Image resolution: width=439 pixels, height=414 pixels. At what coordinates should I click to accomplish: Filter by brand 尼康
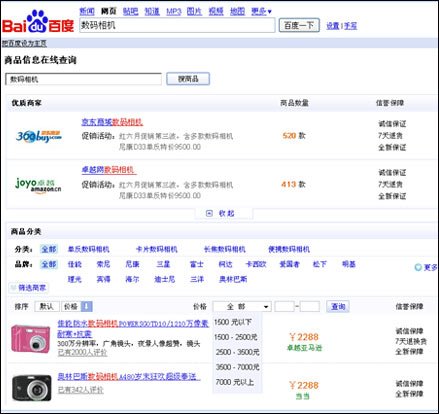(x=132, y=264)
